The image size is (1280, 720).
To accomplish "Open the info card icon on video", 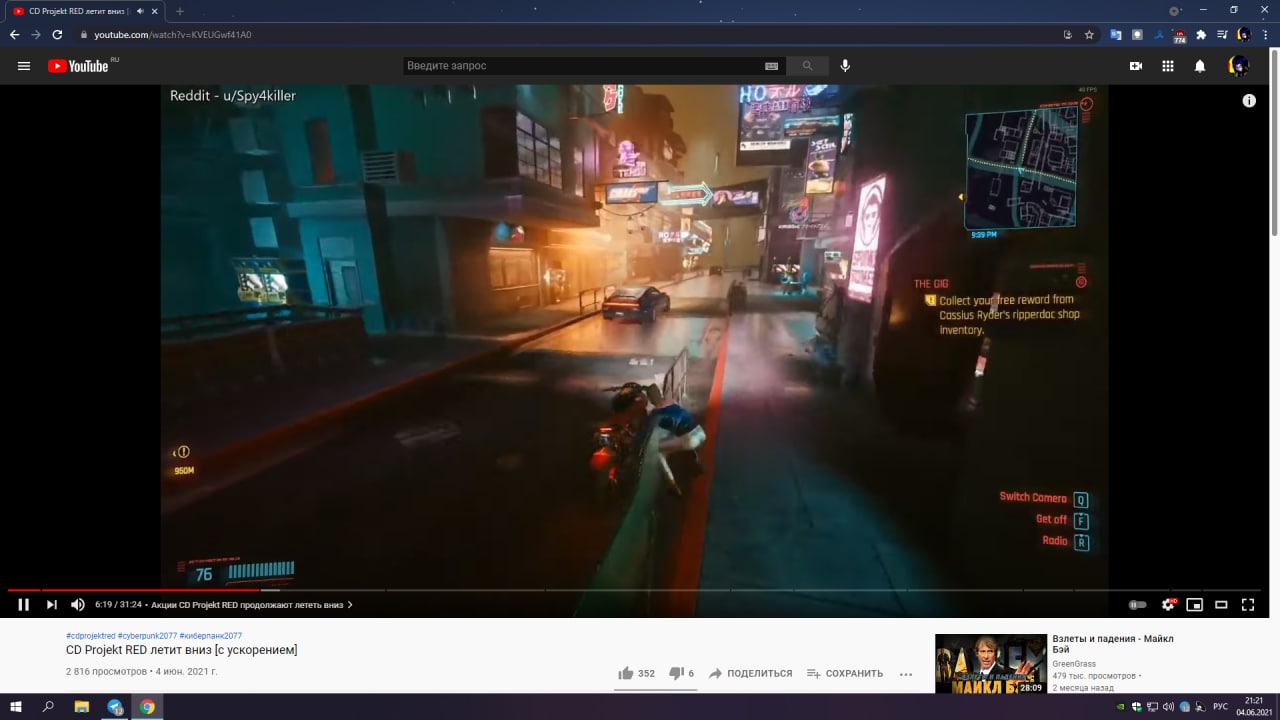I will (x=1249, y=101).
